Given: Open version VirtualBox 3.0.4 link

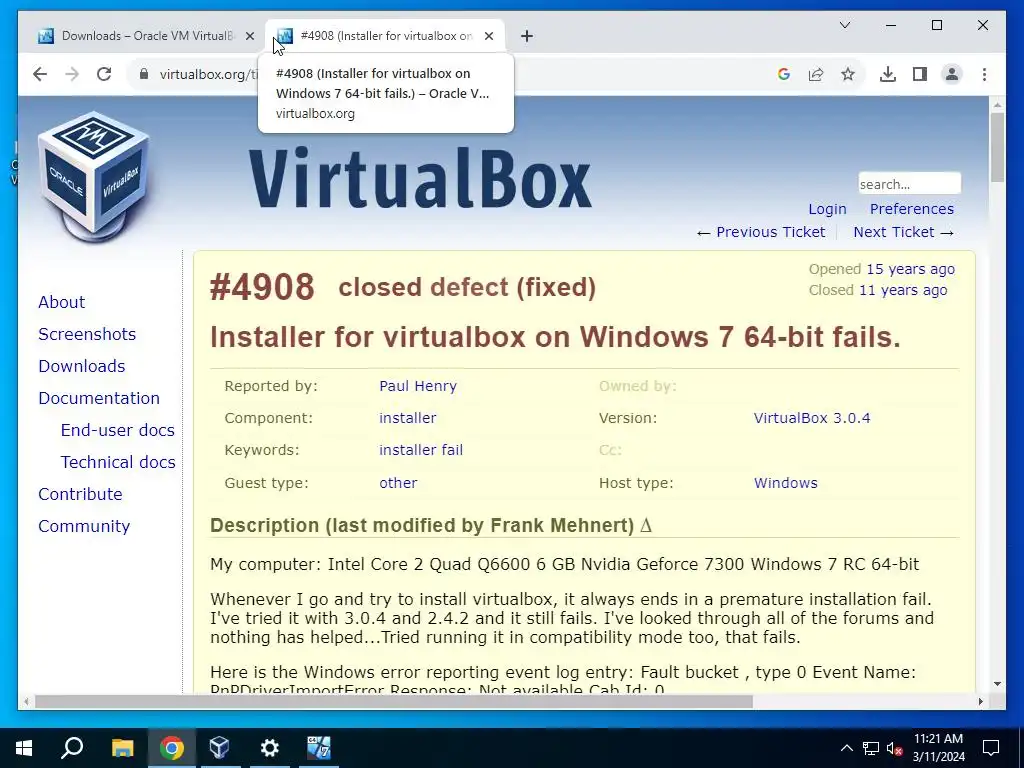Looking at the screenshot, I should pos(812,418).
